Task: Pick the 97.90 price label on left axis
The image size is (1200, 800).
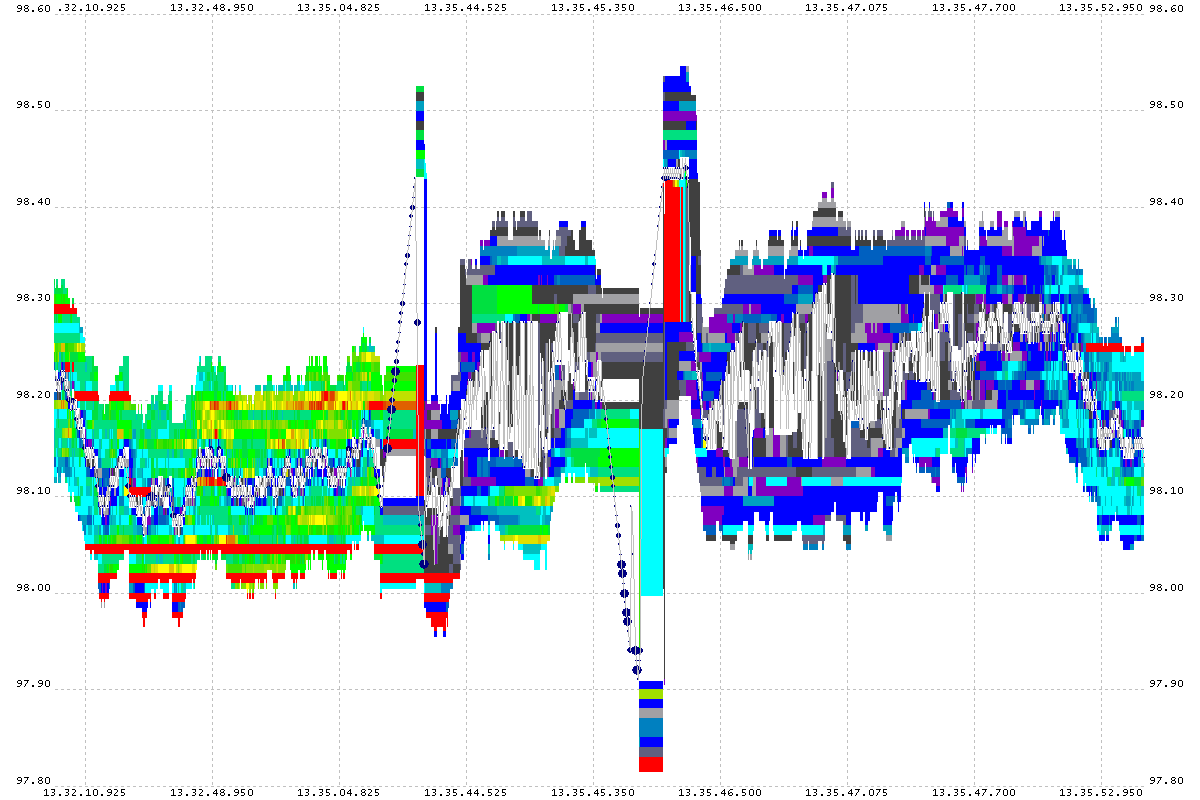Action: (x=36, y=684)
